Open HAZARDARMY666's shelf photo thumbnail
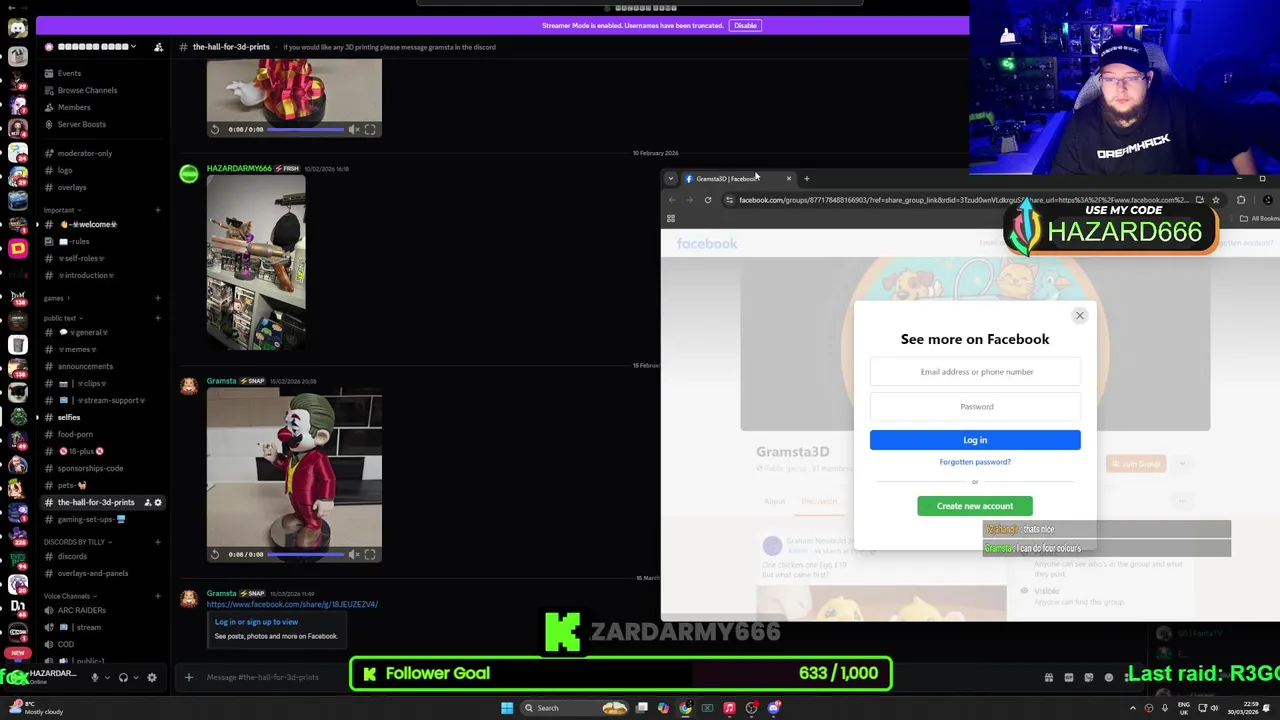The image size is (1280, 720). coord(256,263)
